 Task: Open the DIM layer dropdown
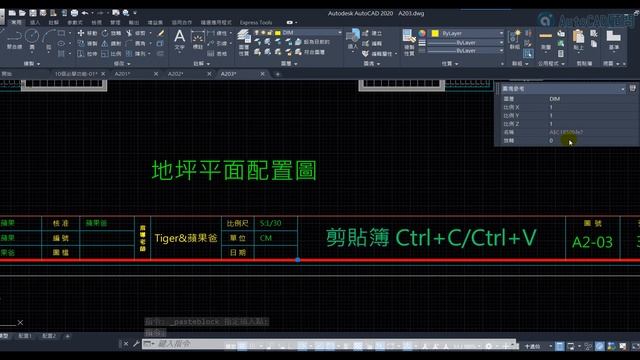point(339,33)
